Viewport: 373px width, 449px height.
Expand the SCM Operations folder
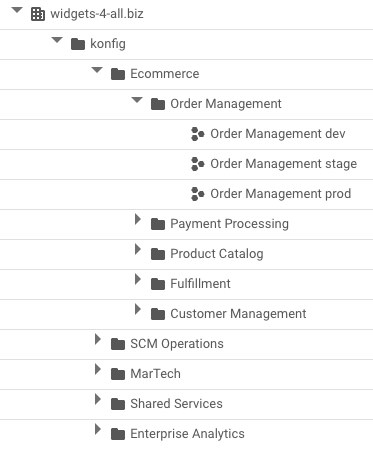pos(98,339)
